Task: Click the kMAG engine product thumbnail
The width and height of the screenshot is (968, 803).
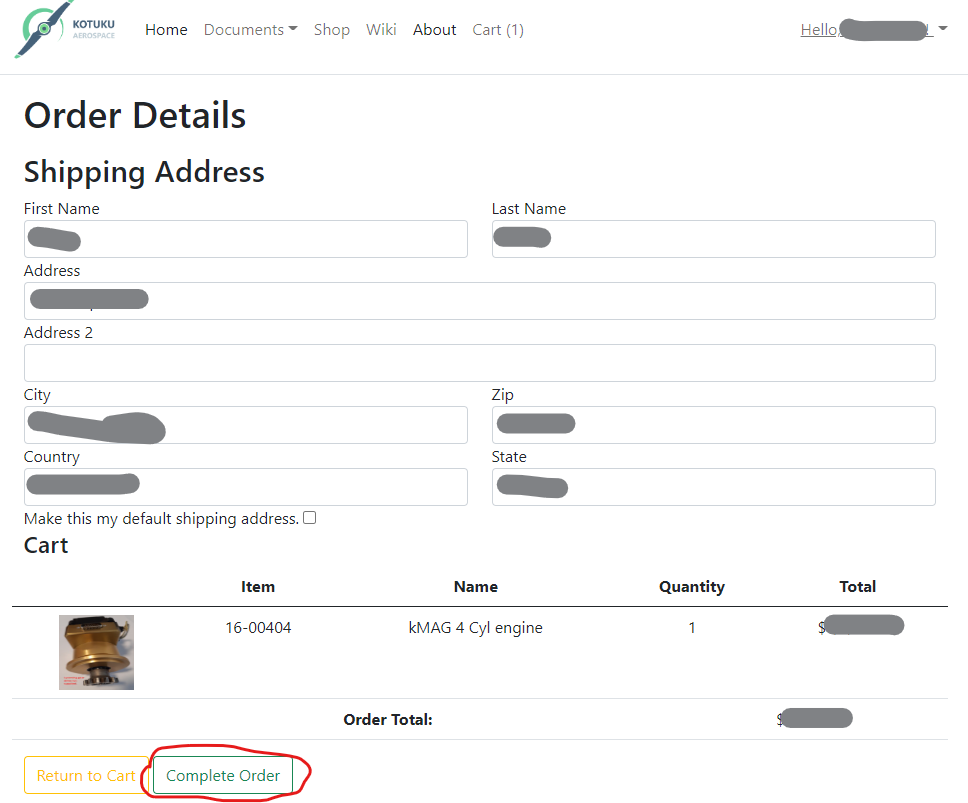Action: coord(96,652)
